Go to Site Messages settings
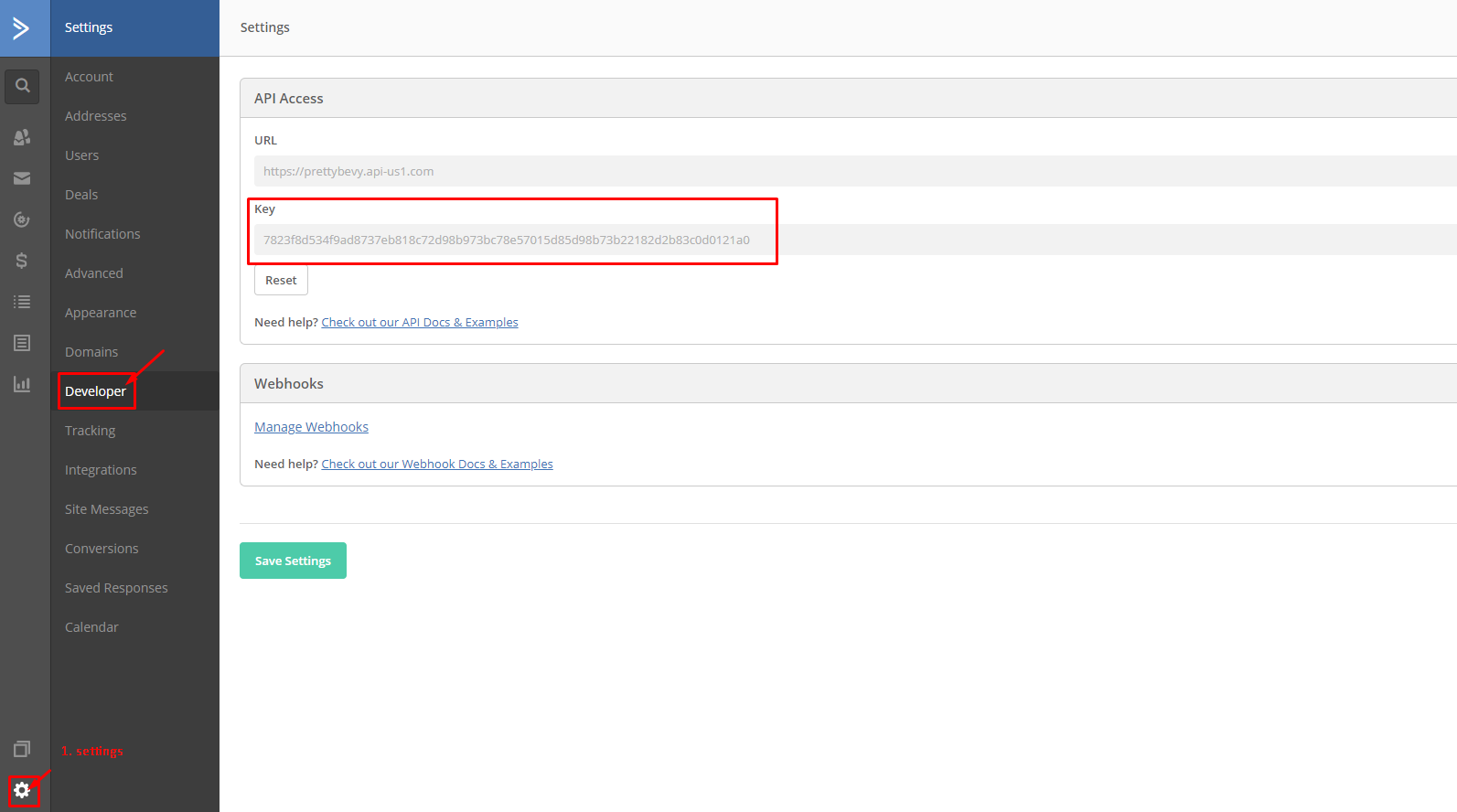This screenshot has height=812, width=1457. click(x=106, y=509)
